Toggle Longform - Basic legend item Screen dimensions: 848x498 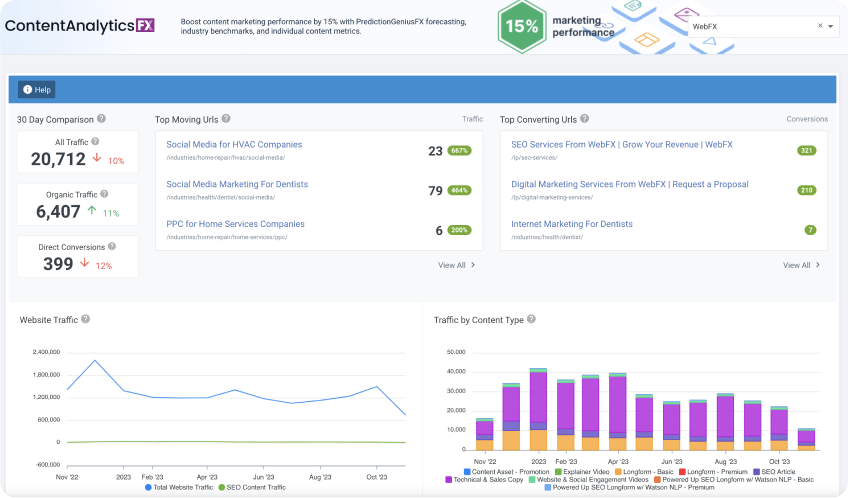pos(645,472)
